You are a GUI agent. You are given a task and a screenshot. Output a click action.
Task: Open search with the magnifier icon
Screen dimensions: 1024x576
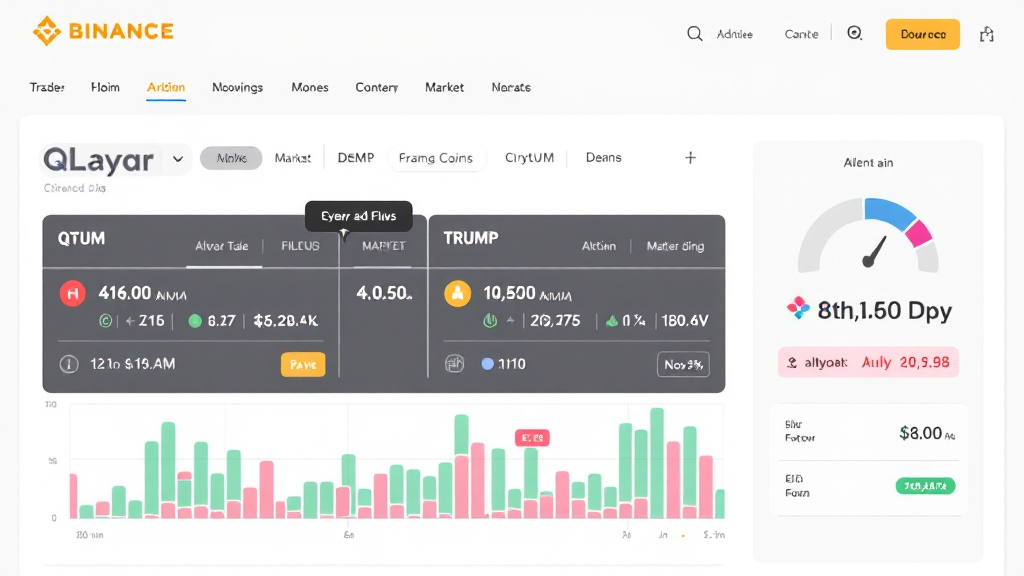695,34
